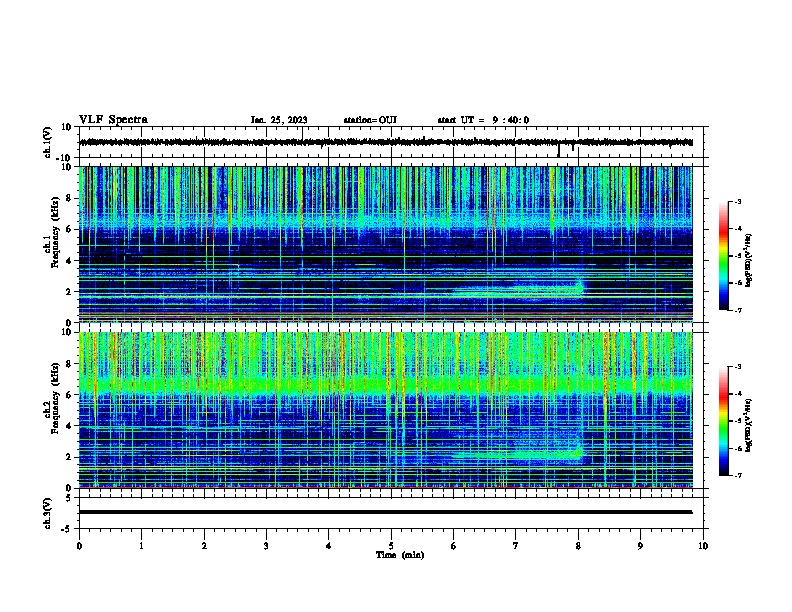This screenshot has height=612, width=792.
Task: Click the "-7" label on ch.2 colorbar
Action: (x=737, y=475)
